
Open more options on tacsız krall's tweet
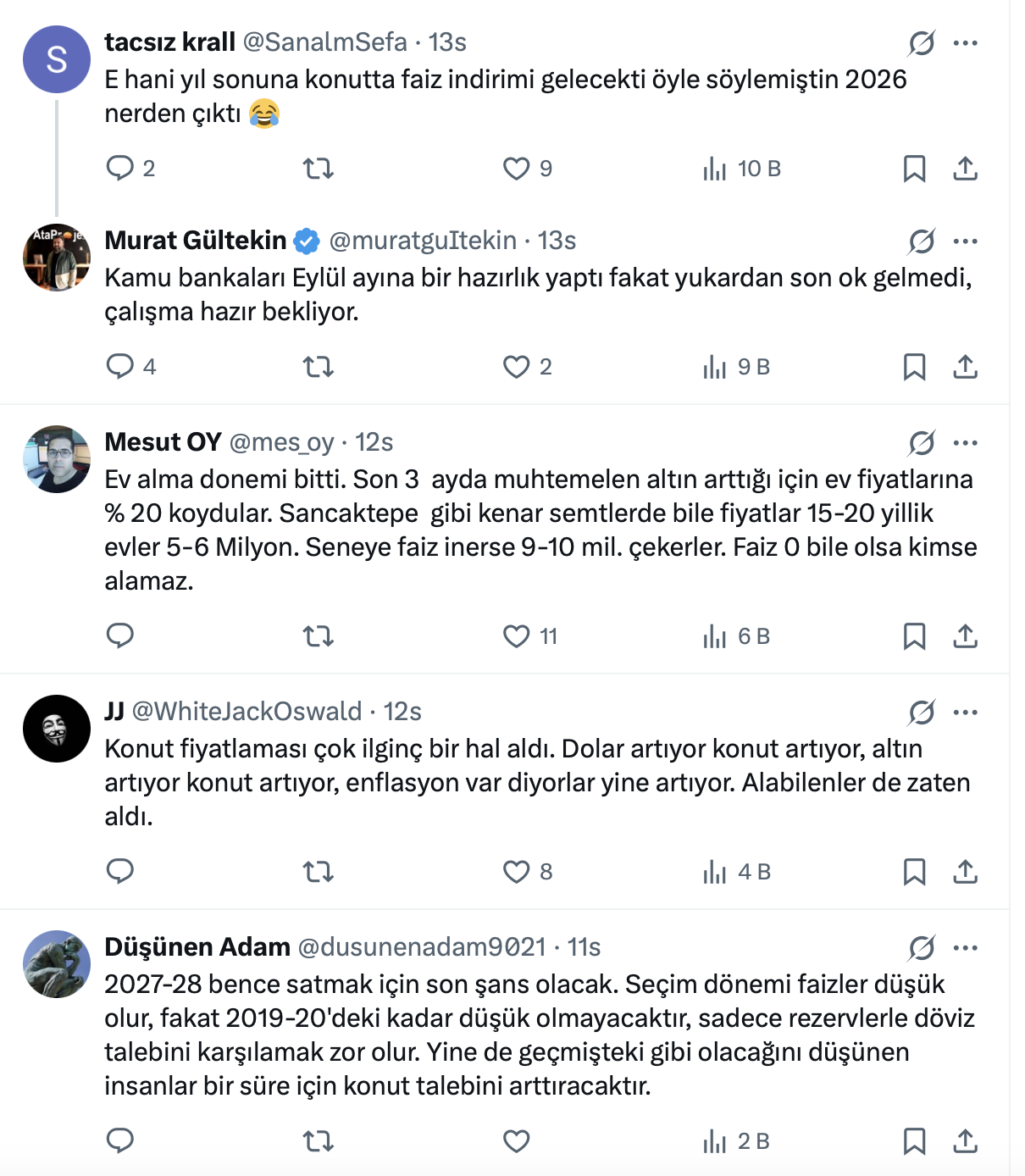click(965, 43)
